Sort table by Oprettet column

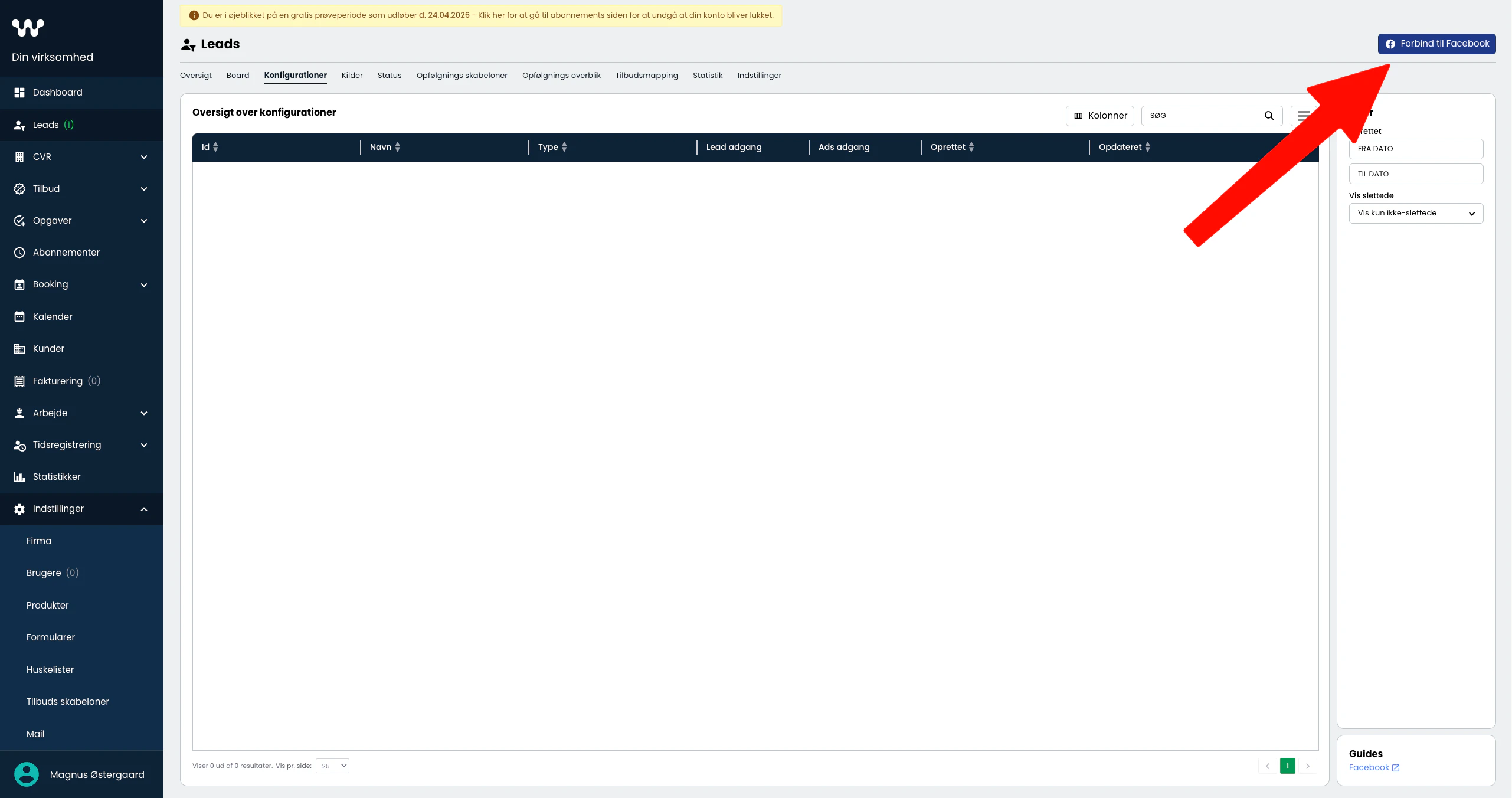[x=971, y=148]
